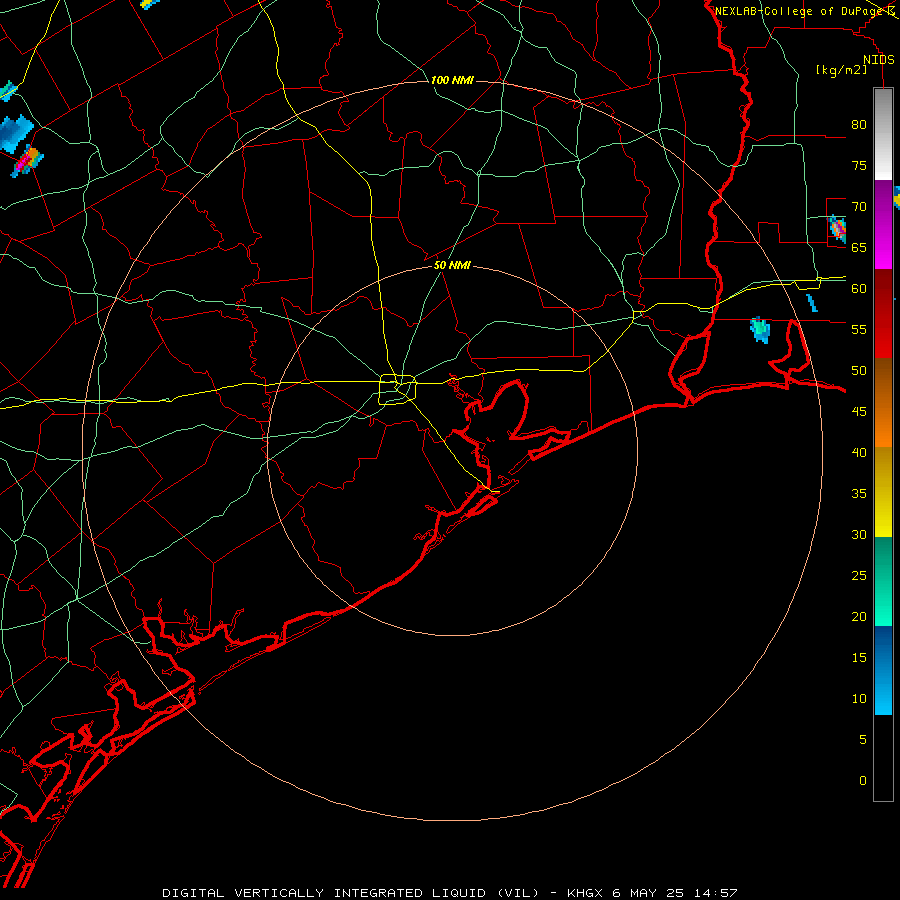Click the large blue echo at upper left
The width and height of the screenshot is (900, 900).
[x=15, y=133]
